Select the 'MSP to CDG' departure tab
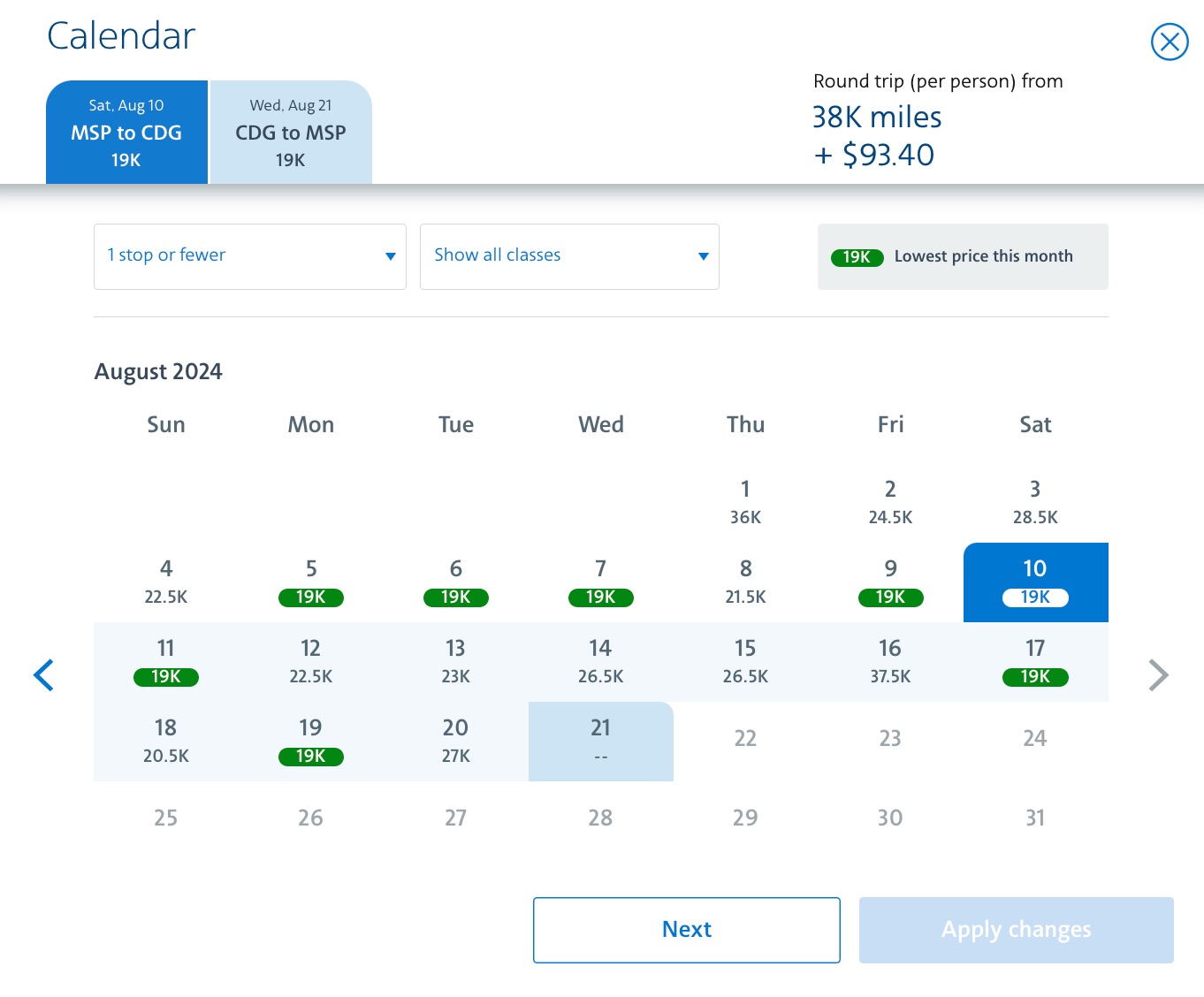Viewport: 1204px width, 997px height. (126, 132)
